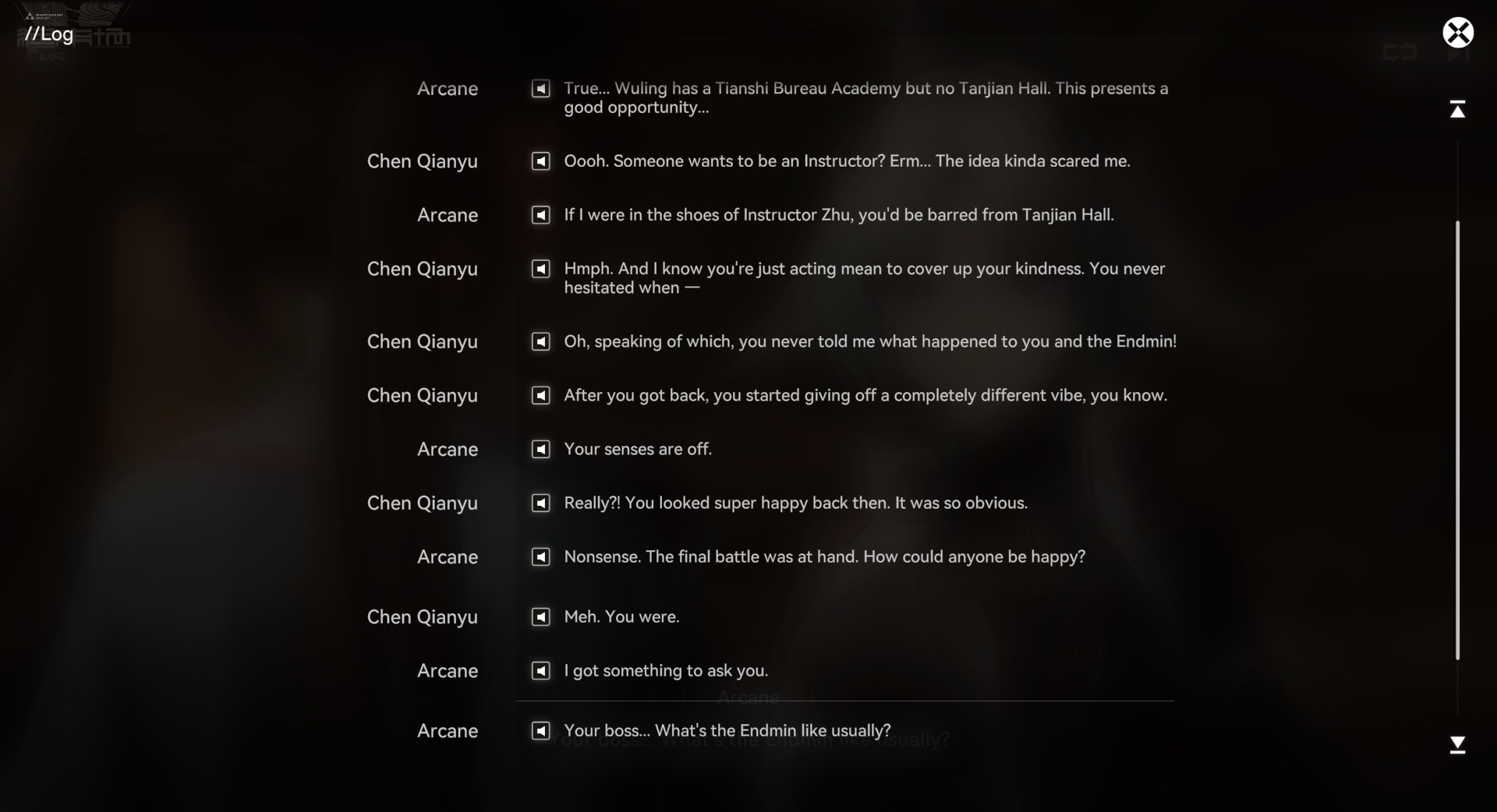This screenshot has width=1497, height=812.
Task: Play audio for "Really?! You looked super happy"
Action: pyautogui.click(x=540, y=503)
